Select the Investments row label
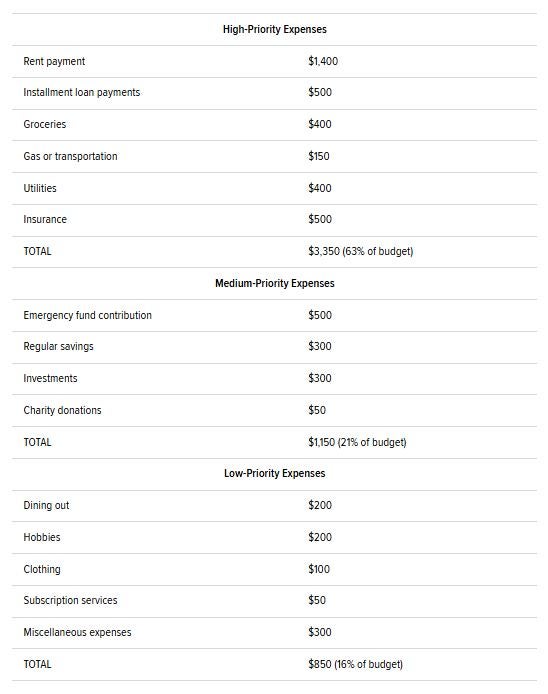Viewport: 548px width, 694px height. (50, 378)
